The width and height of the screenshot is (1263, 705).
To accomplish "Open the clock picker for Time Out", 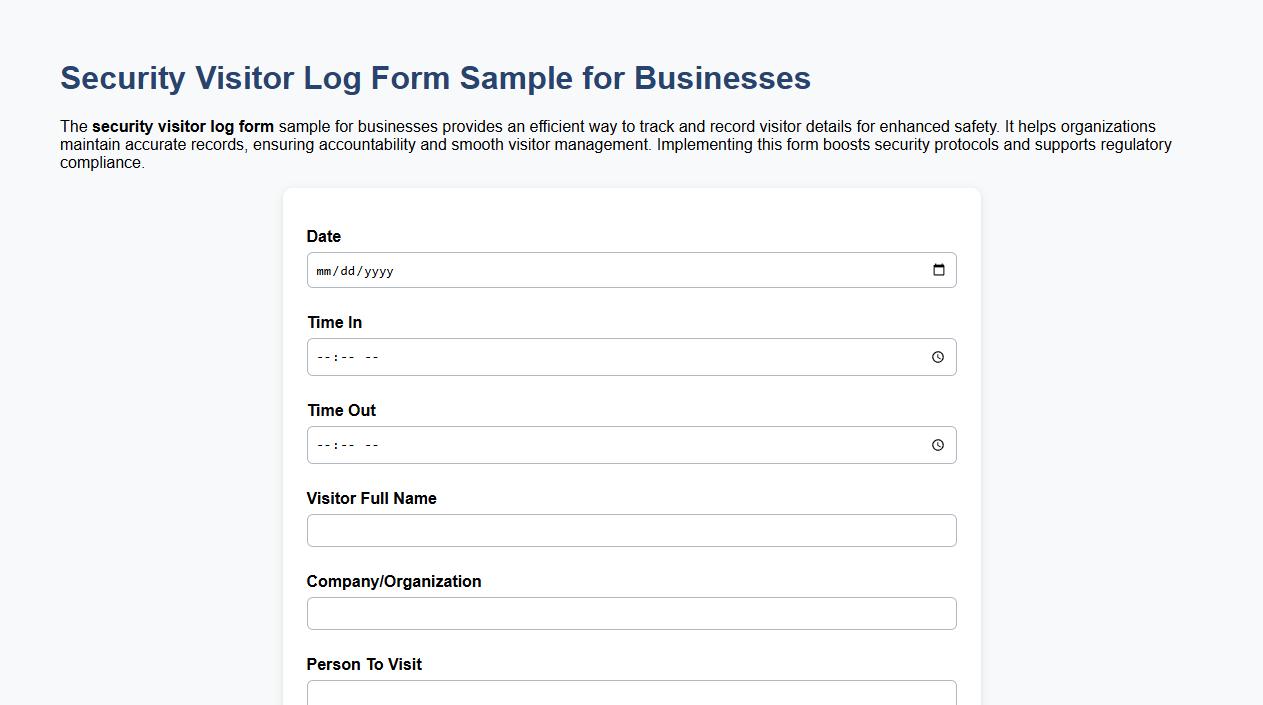I will [x=938, y=444].
